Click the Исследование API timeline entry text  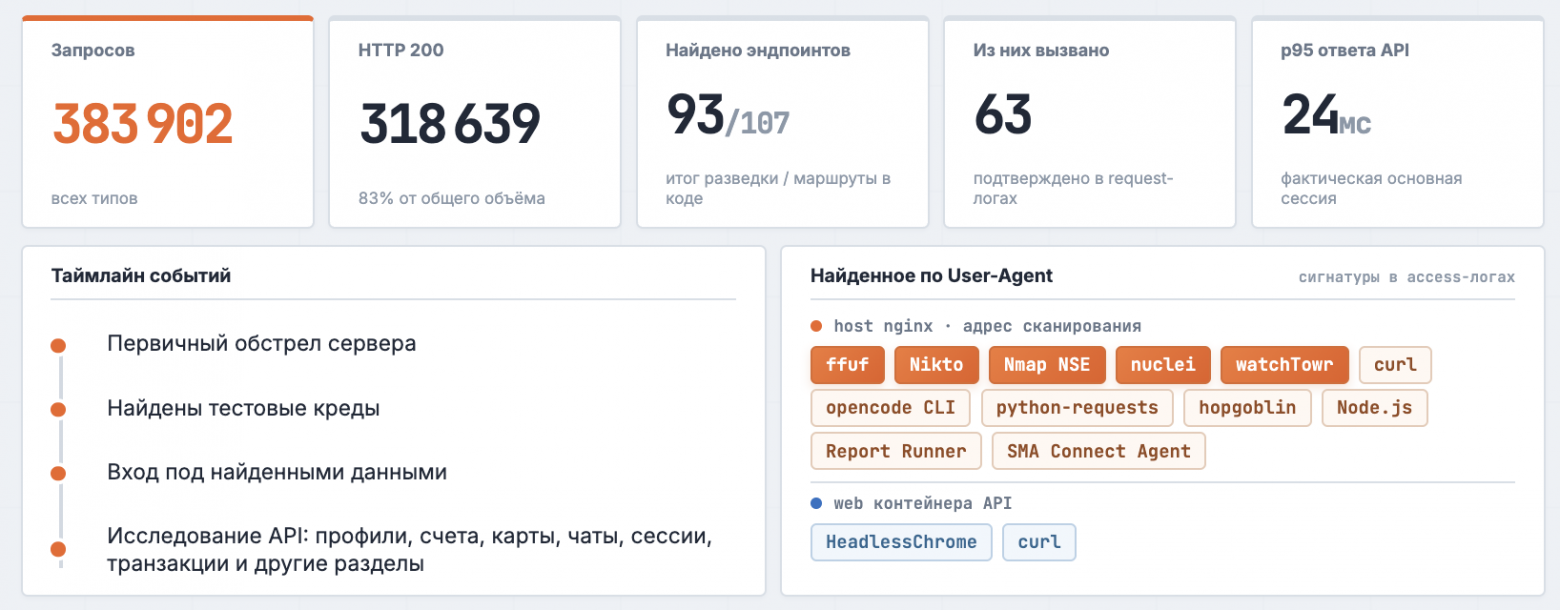pos(409,550)
